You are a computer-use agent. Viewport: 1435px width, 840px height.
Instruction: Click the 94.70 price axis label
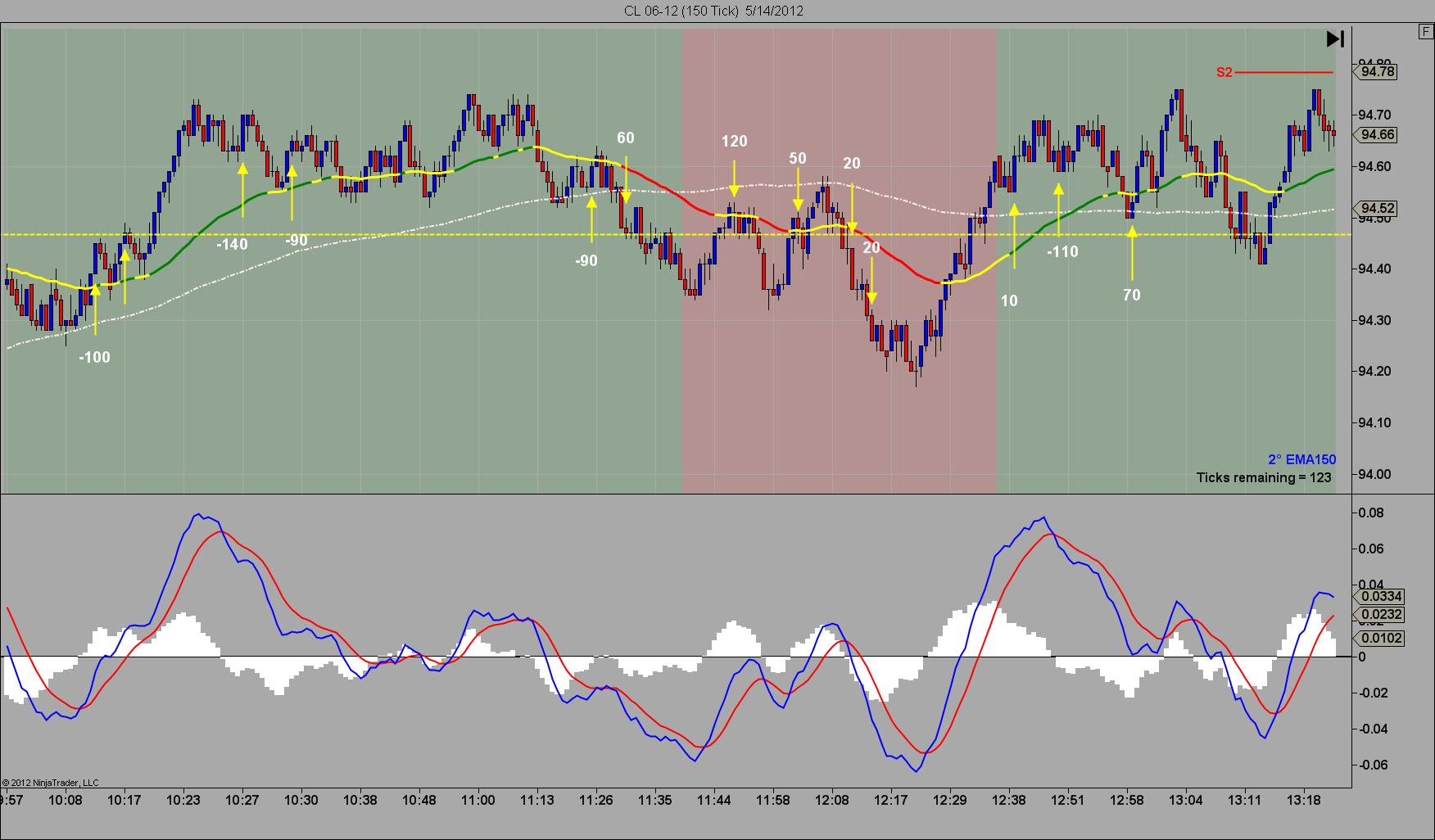pos(1374,115)
